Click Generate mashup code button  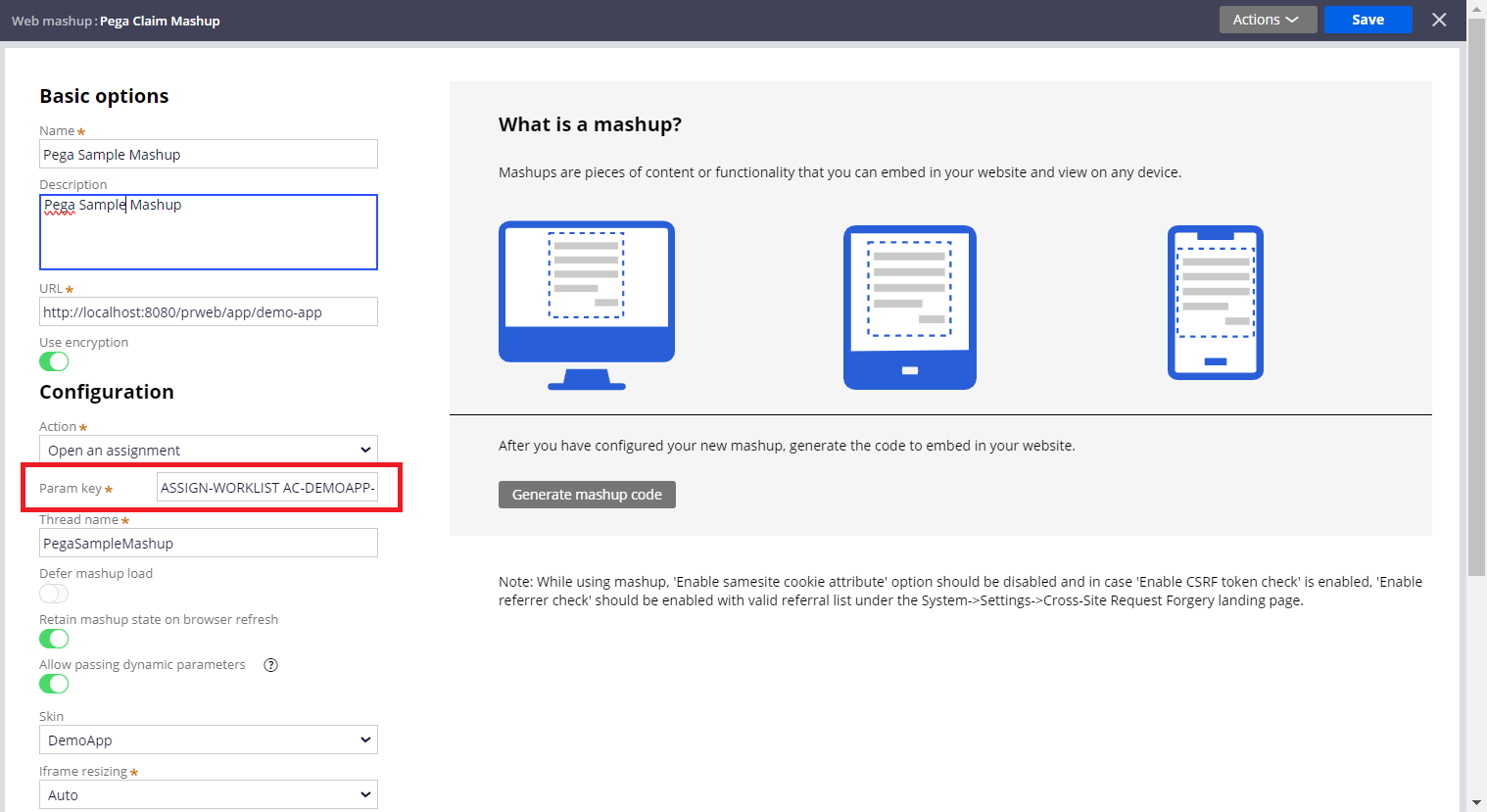coord(587,495)
